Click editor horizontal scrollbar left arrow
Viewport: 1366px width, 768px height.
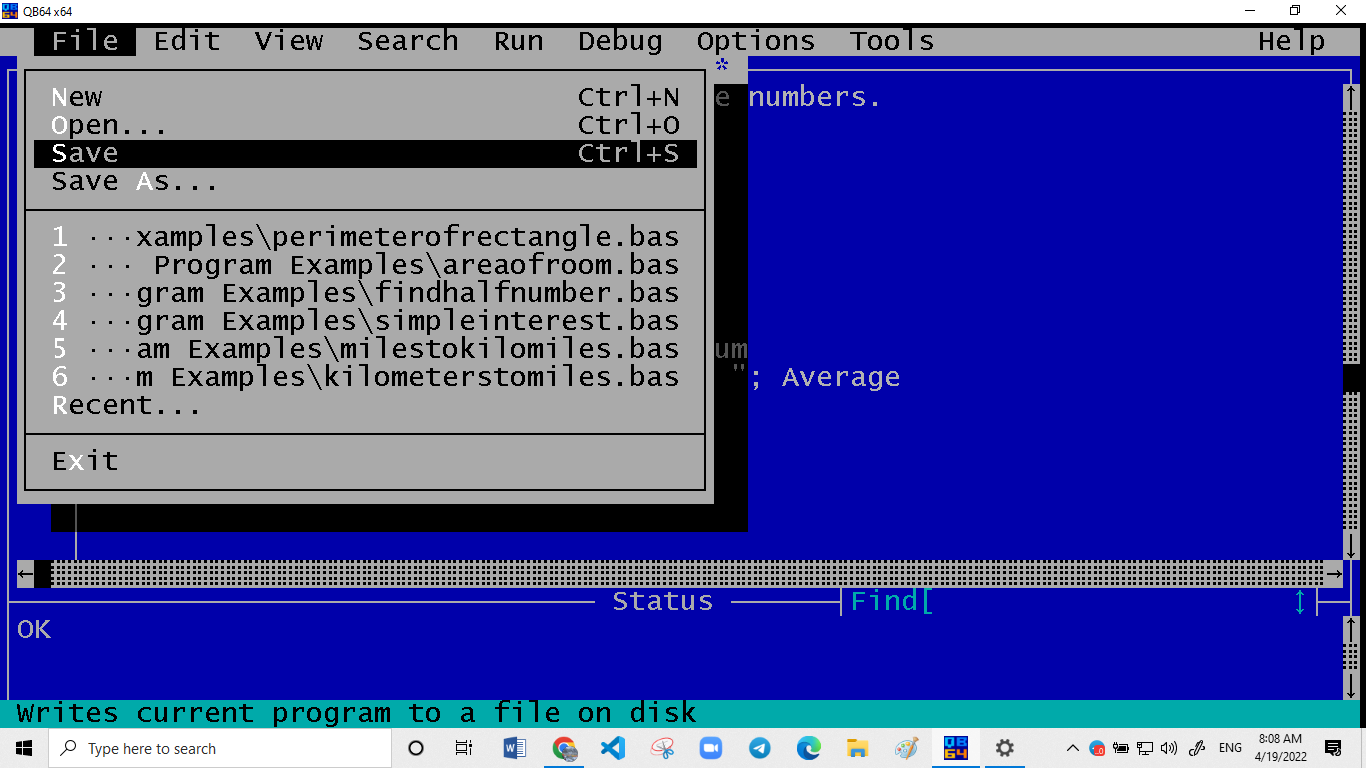click(x=25, y=573)
